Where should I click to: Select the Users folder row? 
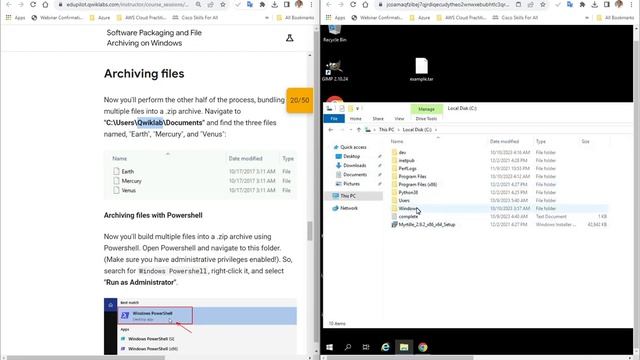coord(499,200)
